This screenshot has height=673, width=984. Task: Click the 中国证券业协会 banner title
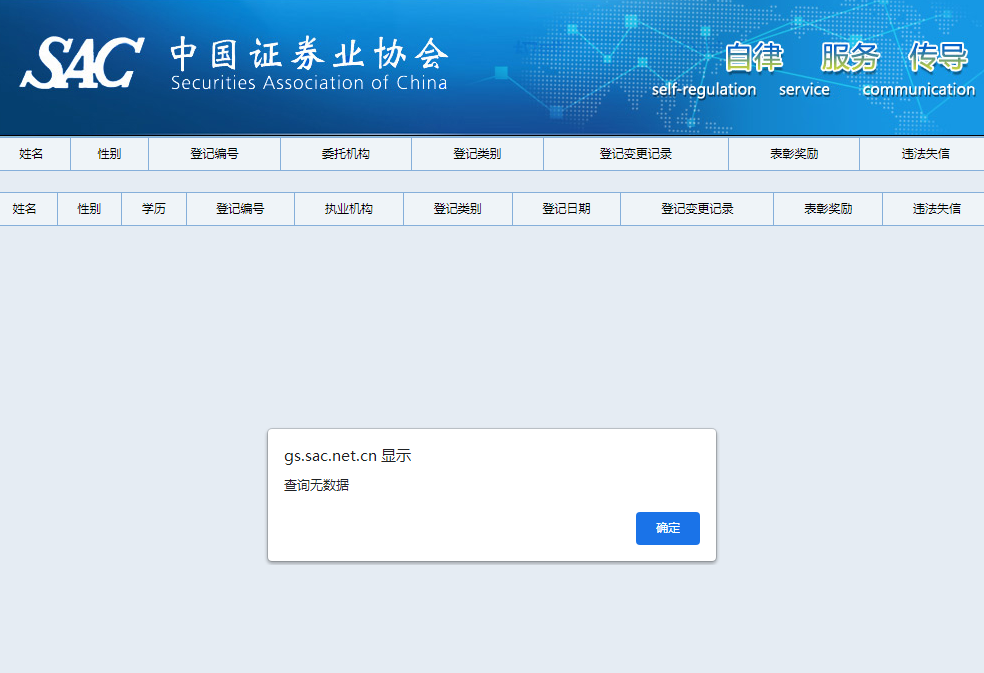coord(309,53)
